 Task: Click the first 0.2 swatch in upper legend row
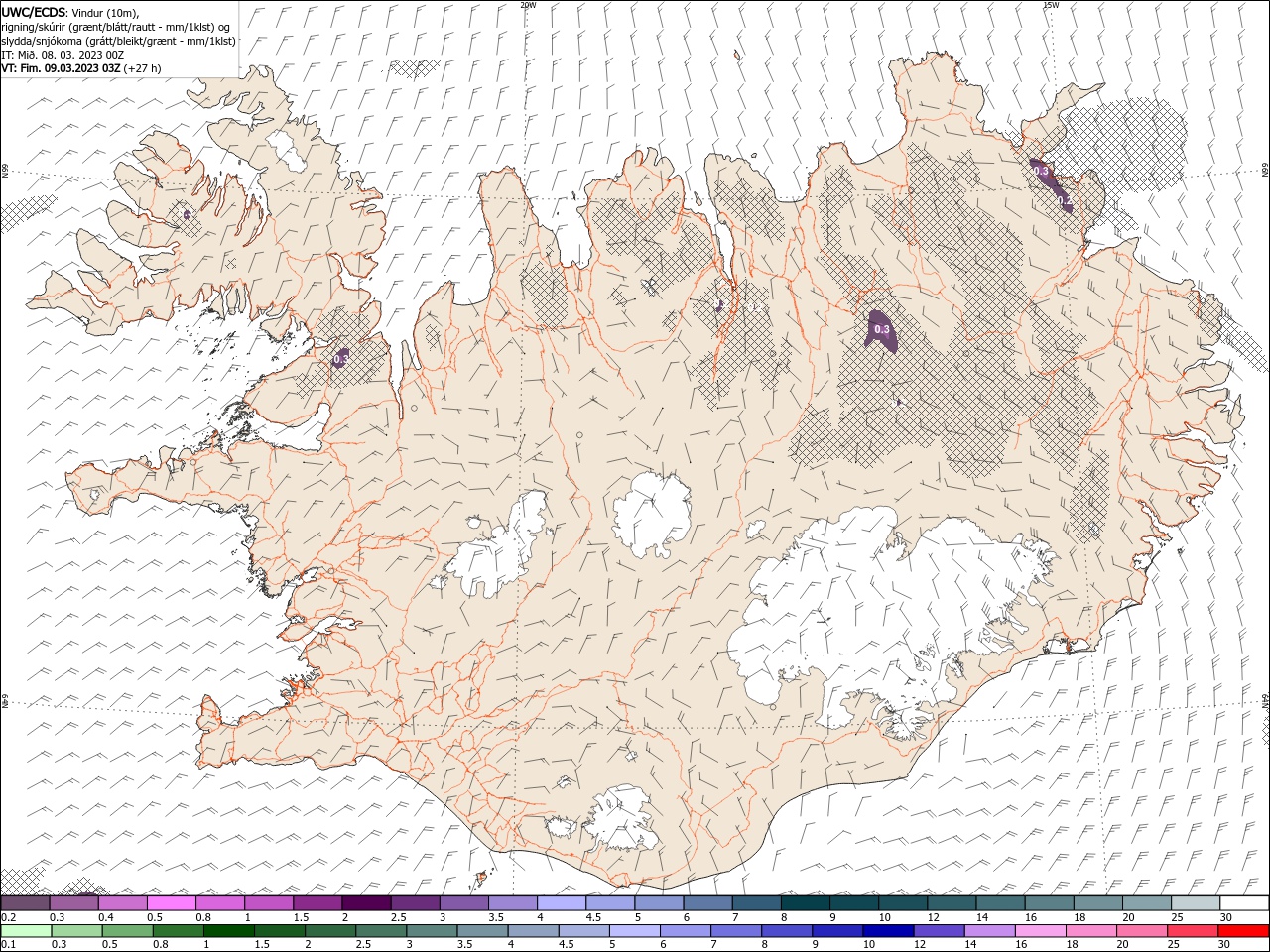point(26,903)
